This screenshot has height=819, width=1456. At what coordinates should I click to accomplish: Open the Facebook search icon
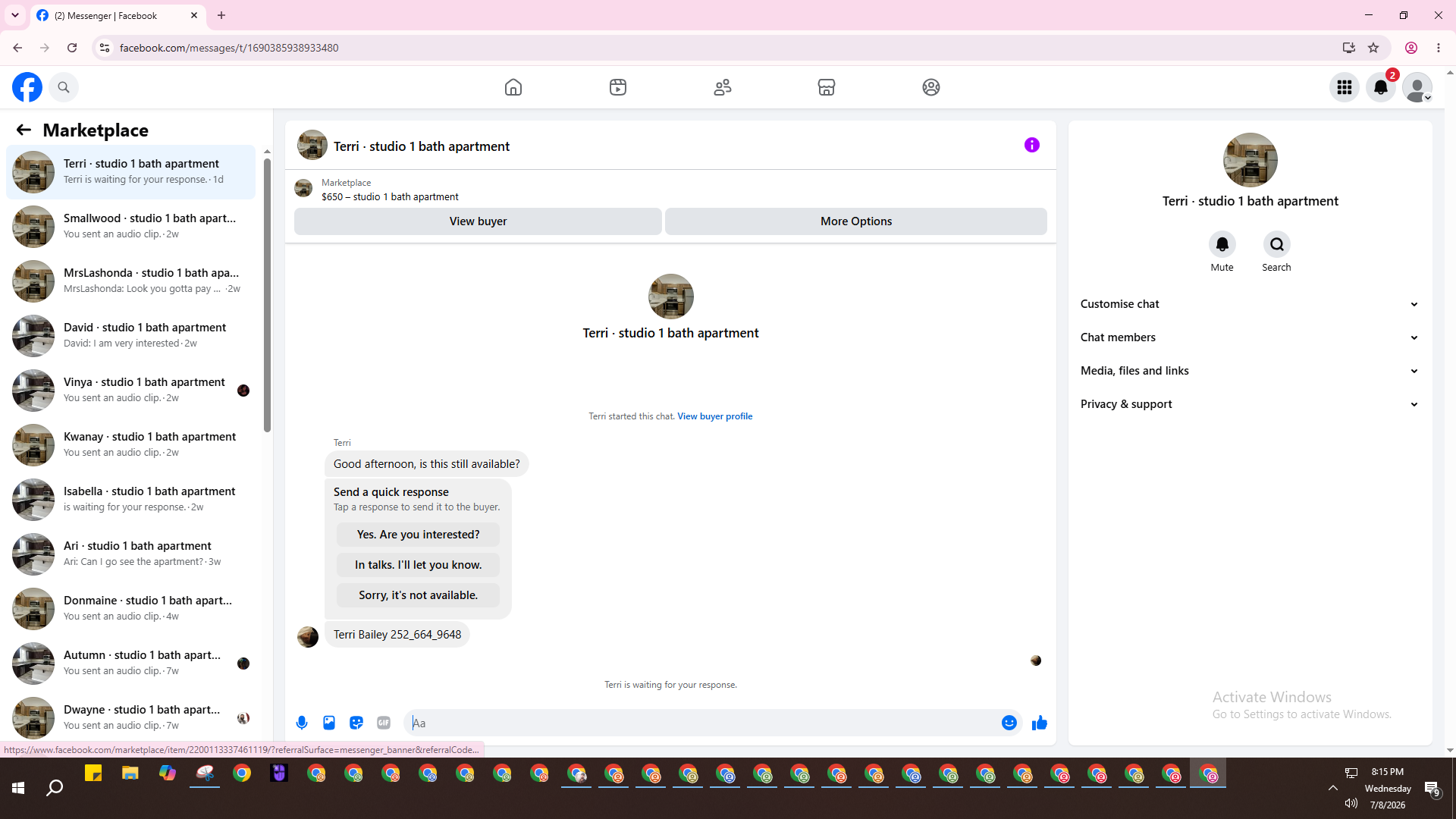[x=64, y=87]
